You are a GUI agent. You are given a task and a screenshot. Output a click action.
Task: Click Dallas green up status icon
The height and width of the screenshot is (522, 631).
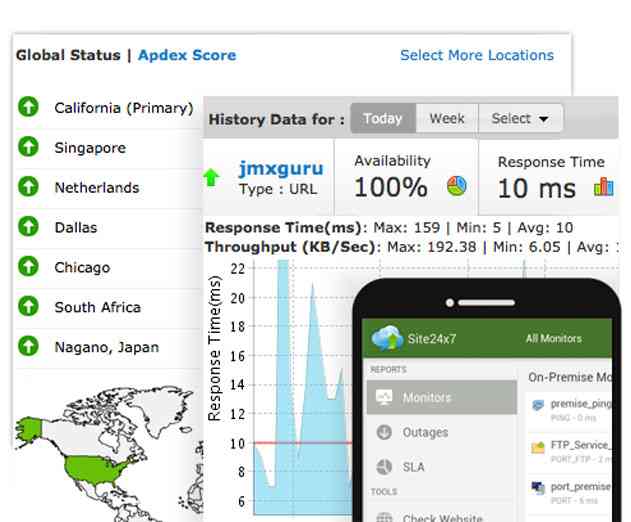29,226
